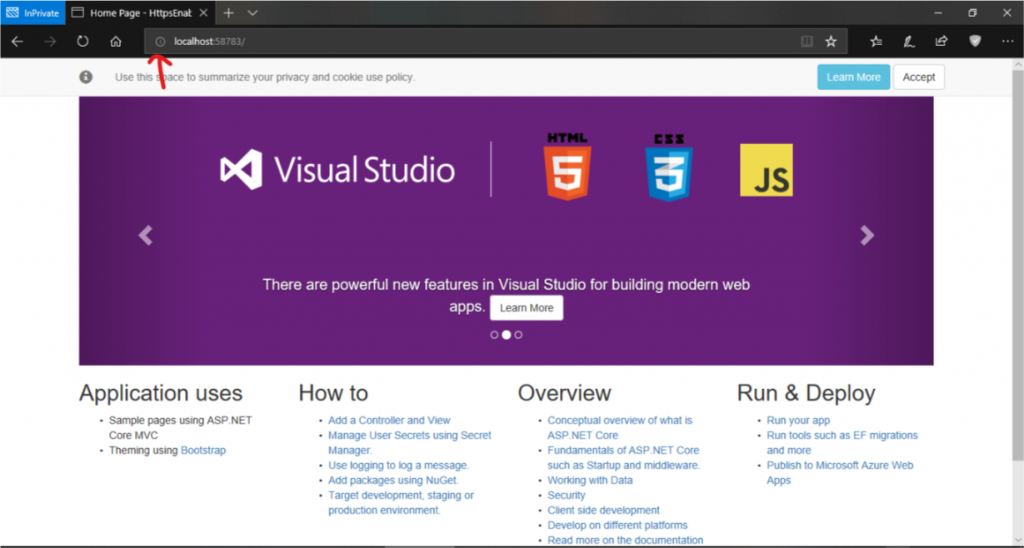Click the JS logo in carousel
This screenshot has width=1024, height=548.
[766, 170]
